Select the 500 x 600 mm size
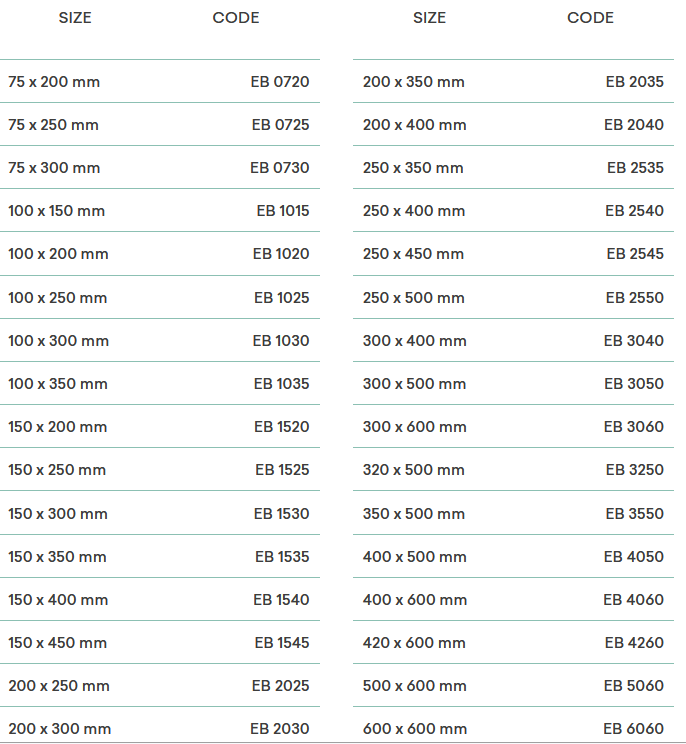Image resolution: width=686 pixels, height=744 pixels. click(x=415, y=686)
